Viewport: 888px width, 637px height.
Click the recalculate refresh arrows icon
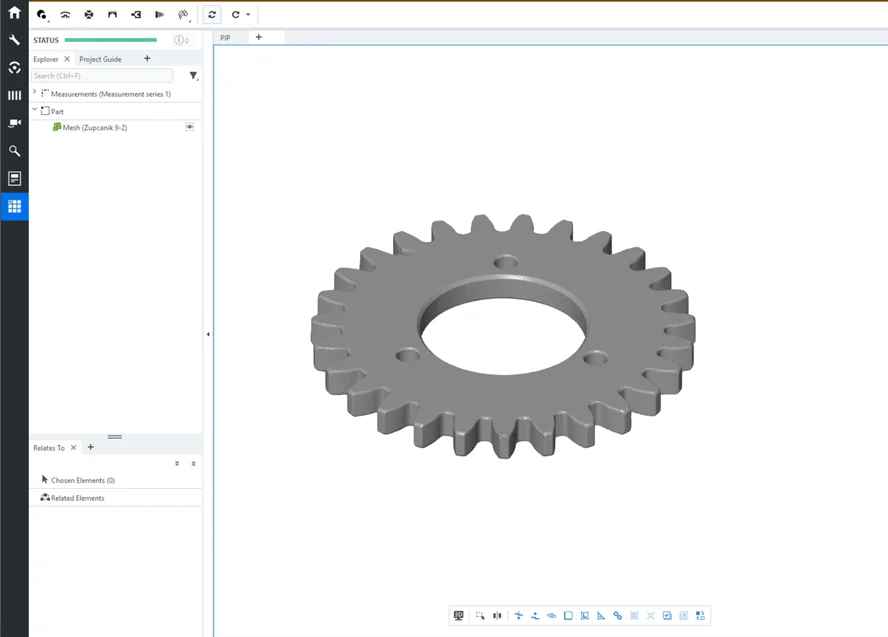(212, 15)
